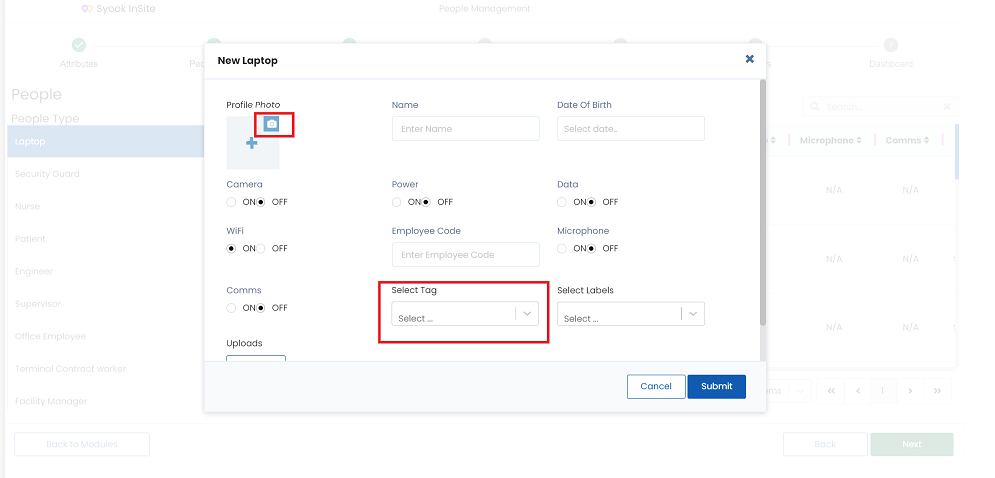Click the Select Tag dropdown chevron
This screenshot has width=995, height=478.
(527, 314)
